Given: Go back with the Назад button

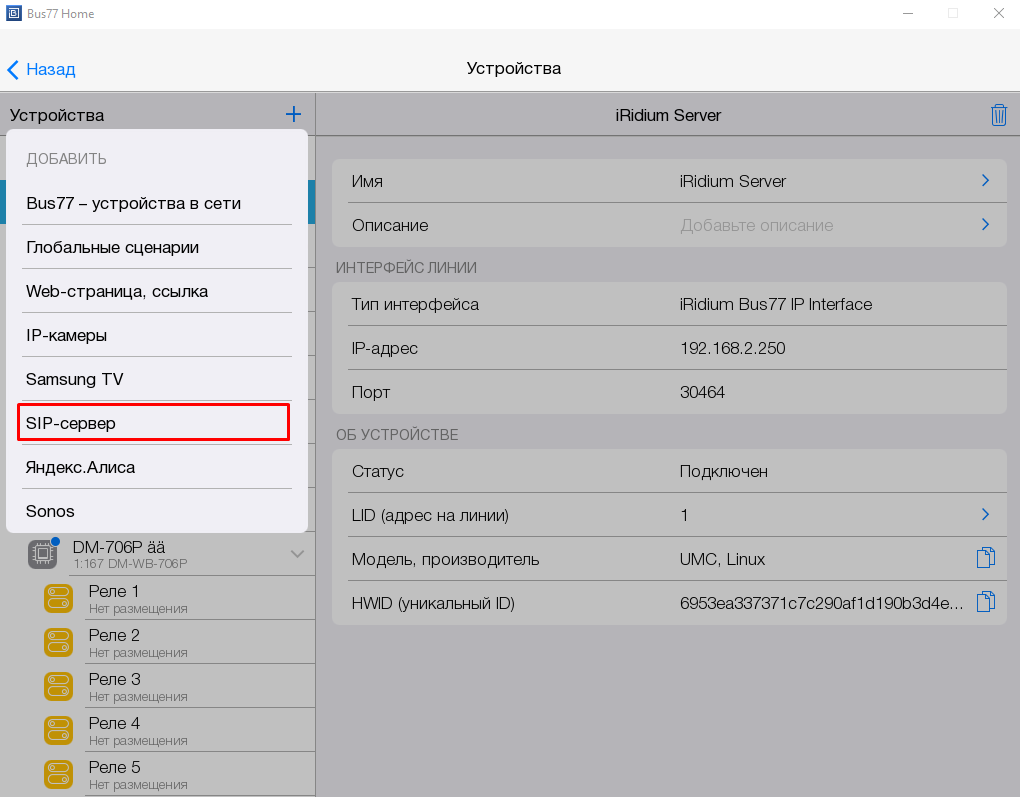Looking at the screenshot, I should pyautogui.click(x=42, y=69).
